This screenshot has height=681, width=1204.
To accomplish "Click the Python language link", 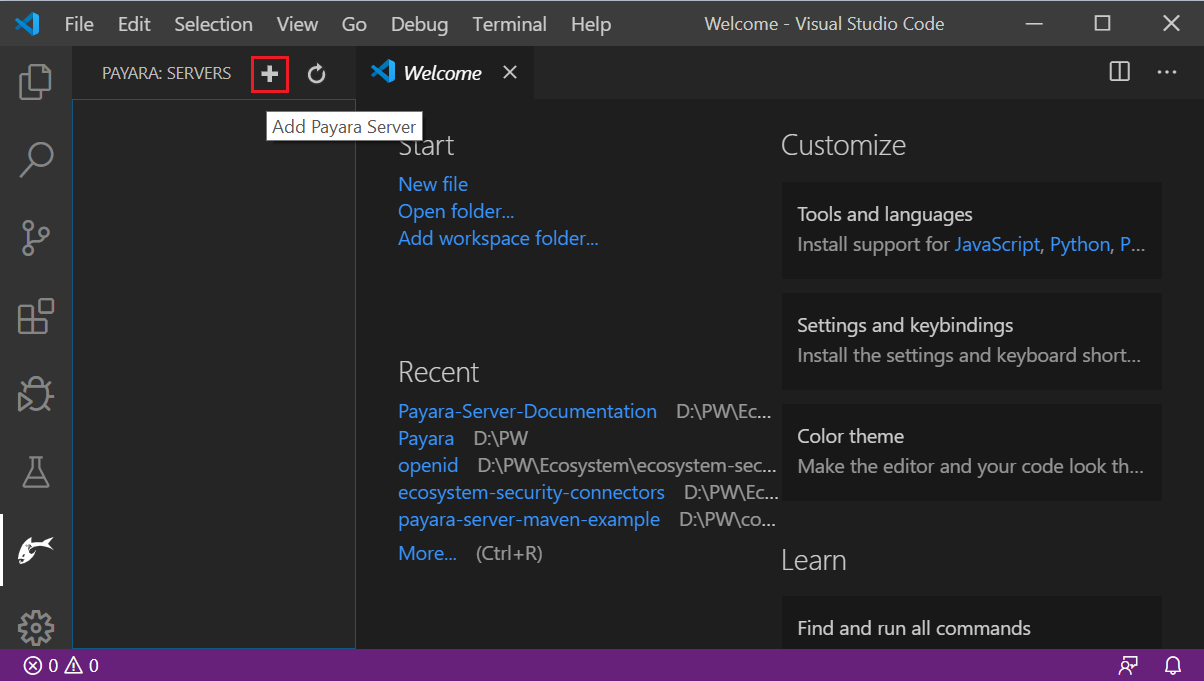I will [1080, 244].
